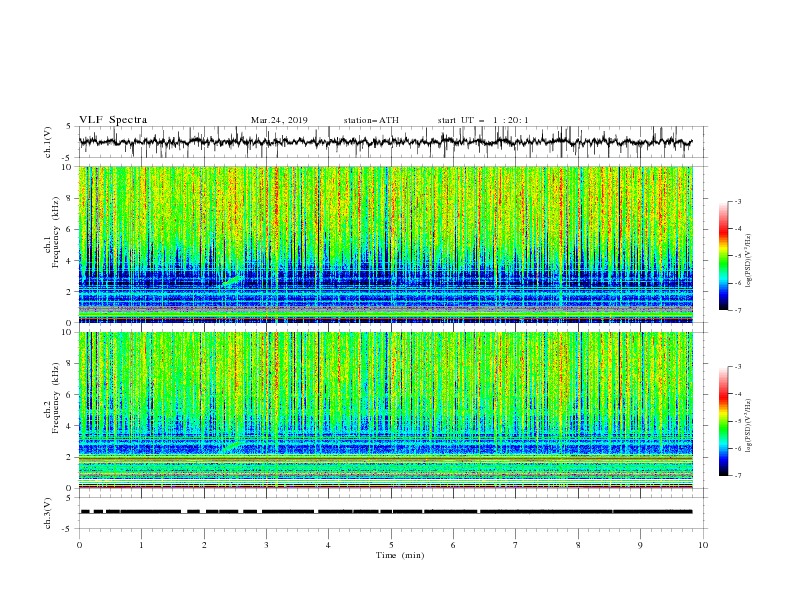This screenshot has height=612, width=792.
Task: Click time axis tick label "6"
Action: pyautogui.click(x=453, y=545)
